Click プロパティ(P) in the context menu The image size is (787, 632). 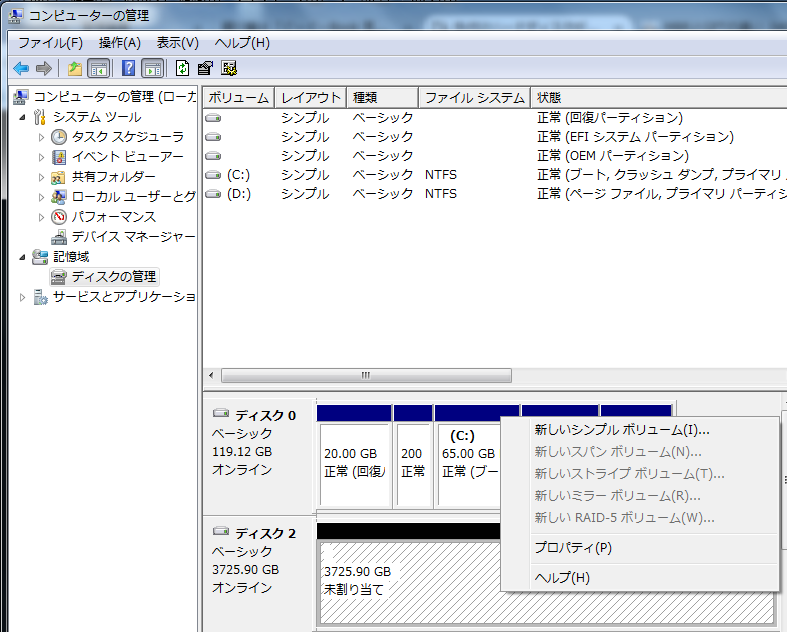[x=573, y=548]
